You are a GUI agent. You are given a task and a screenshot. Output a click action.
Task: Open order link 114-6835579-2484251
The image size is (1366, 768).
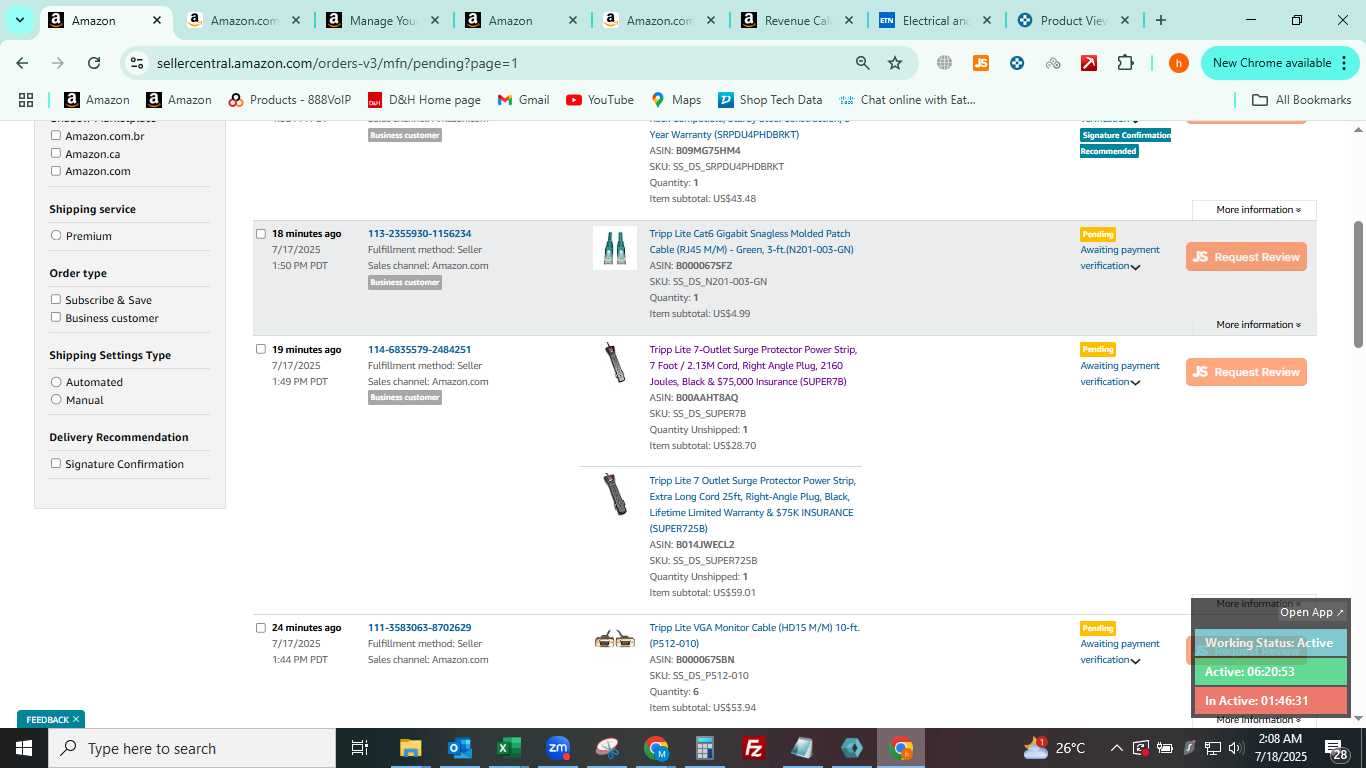(419, 350)
